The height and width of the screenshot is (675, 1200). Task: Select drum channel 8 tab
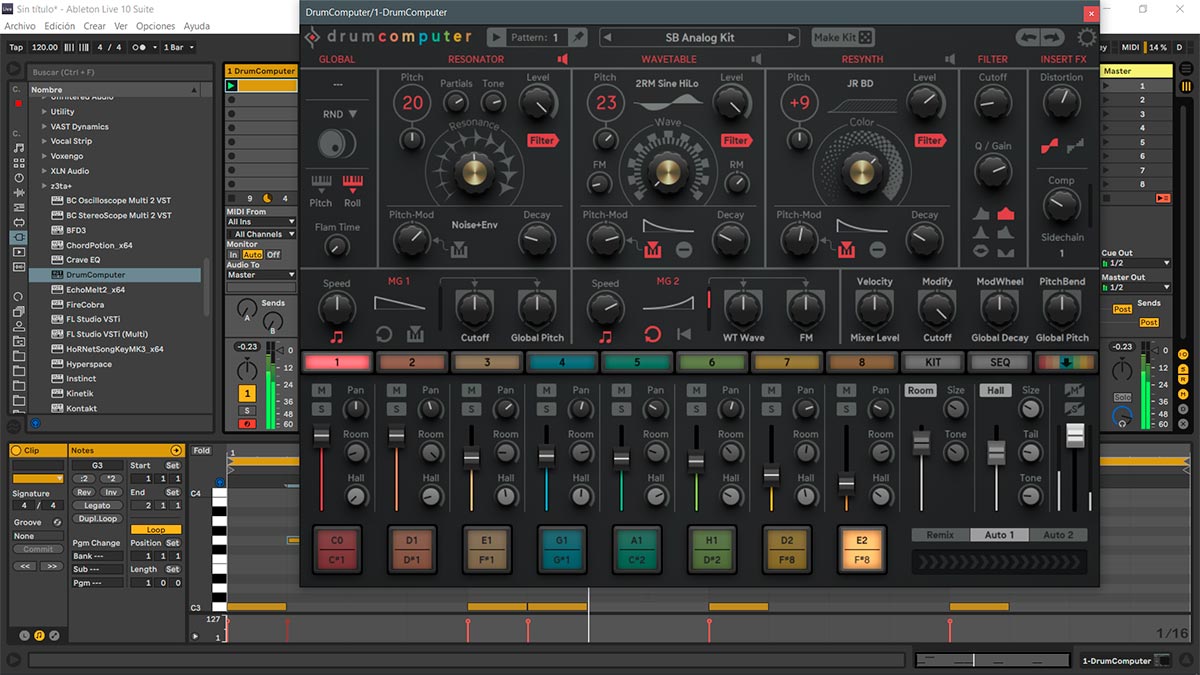pos(862,362)
